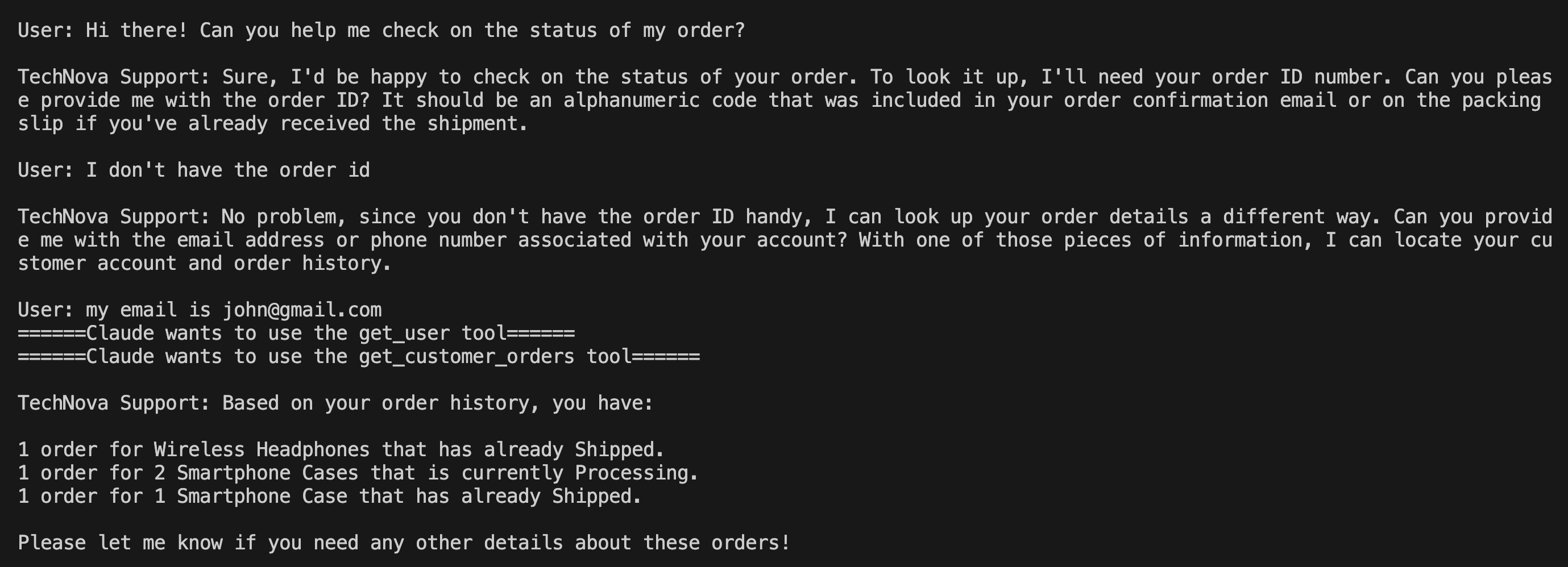Click the word 'alphanumeric' in support reply
The width and height of the screenshot is (1568, 567).
[x=631, y=101]
